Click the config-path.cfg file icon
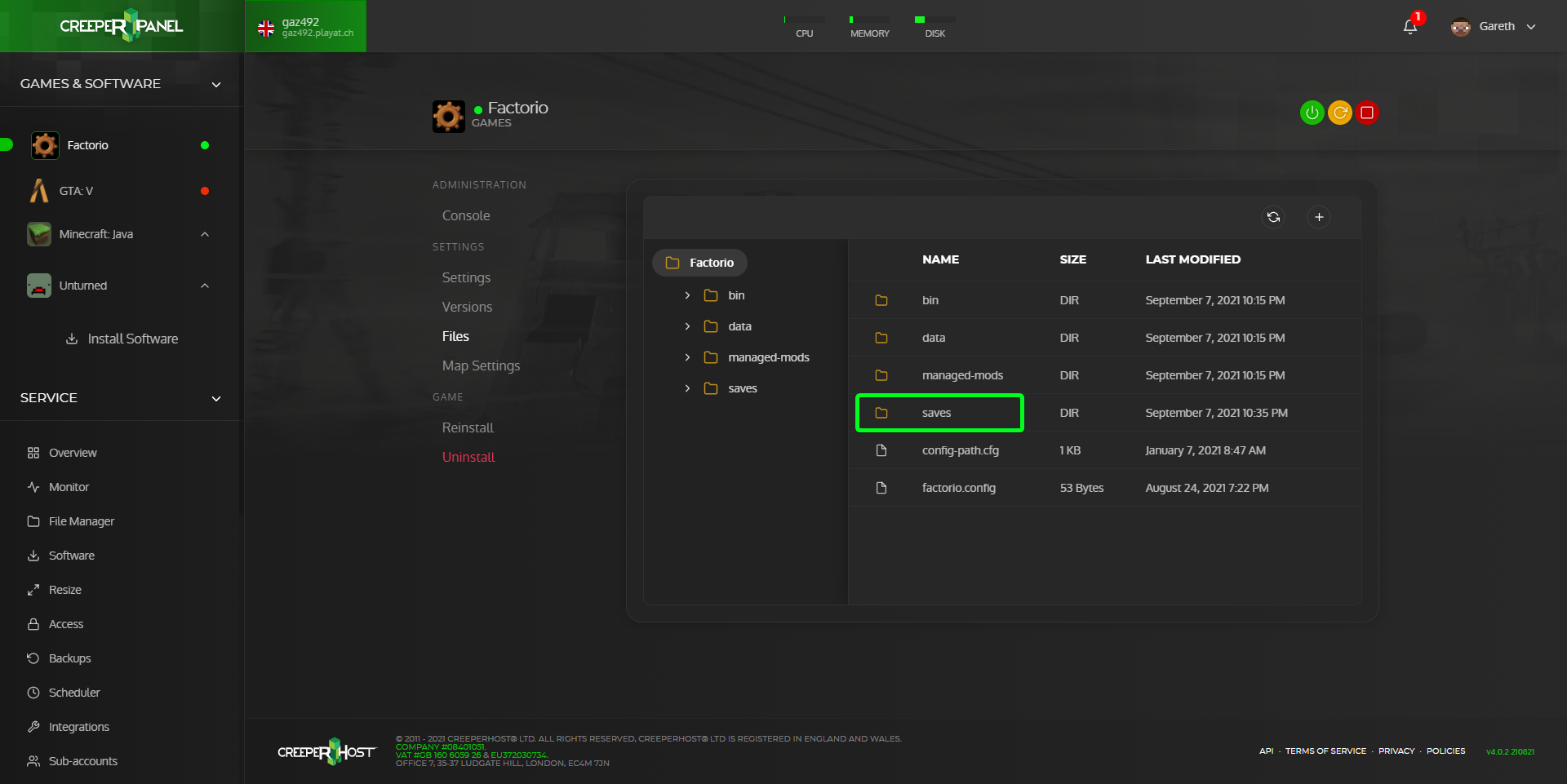The height and width of the screenshot is (784, 1567). 881,450
